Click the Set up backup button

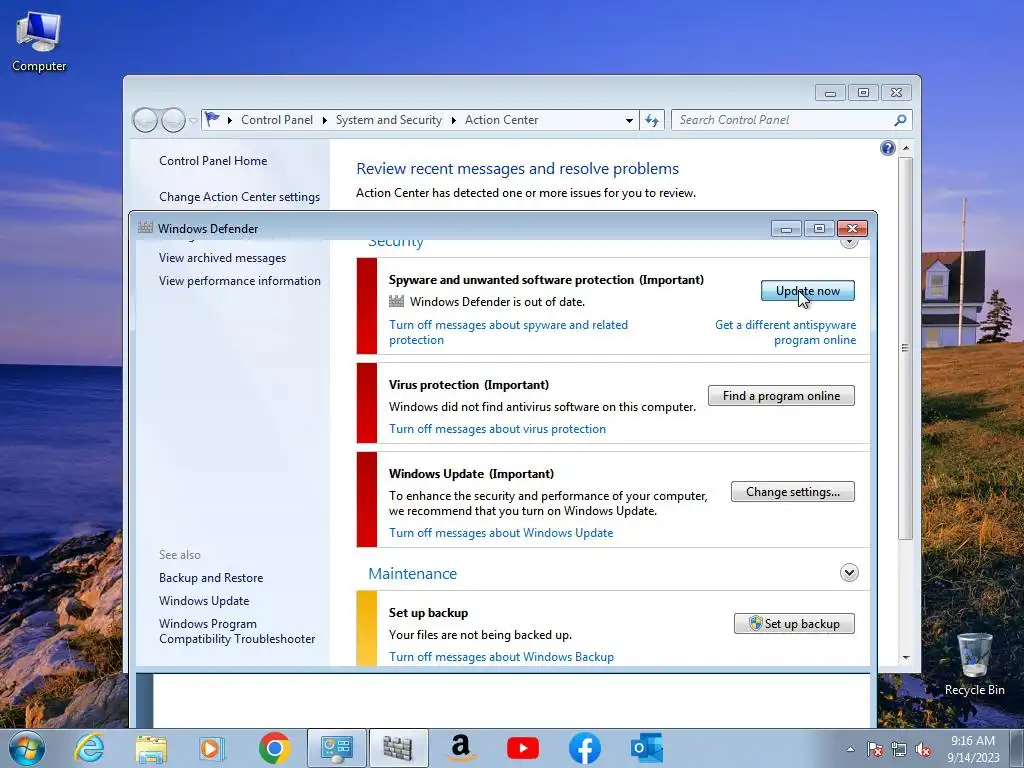click(x=794, y=624)
